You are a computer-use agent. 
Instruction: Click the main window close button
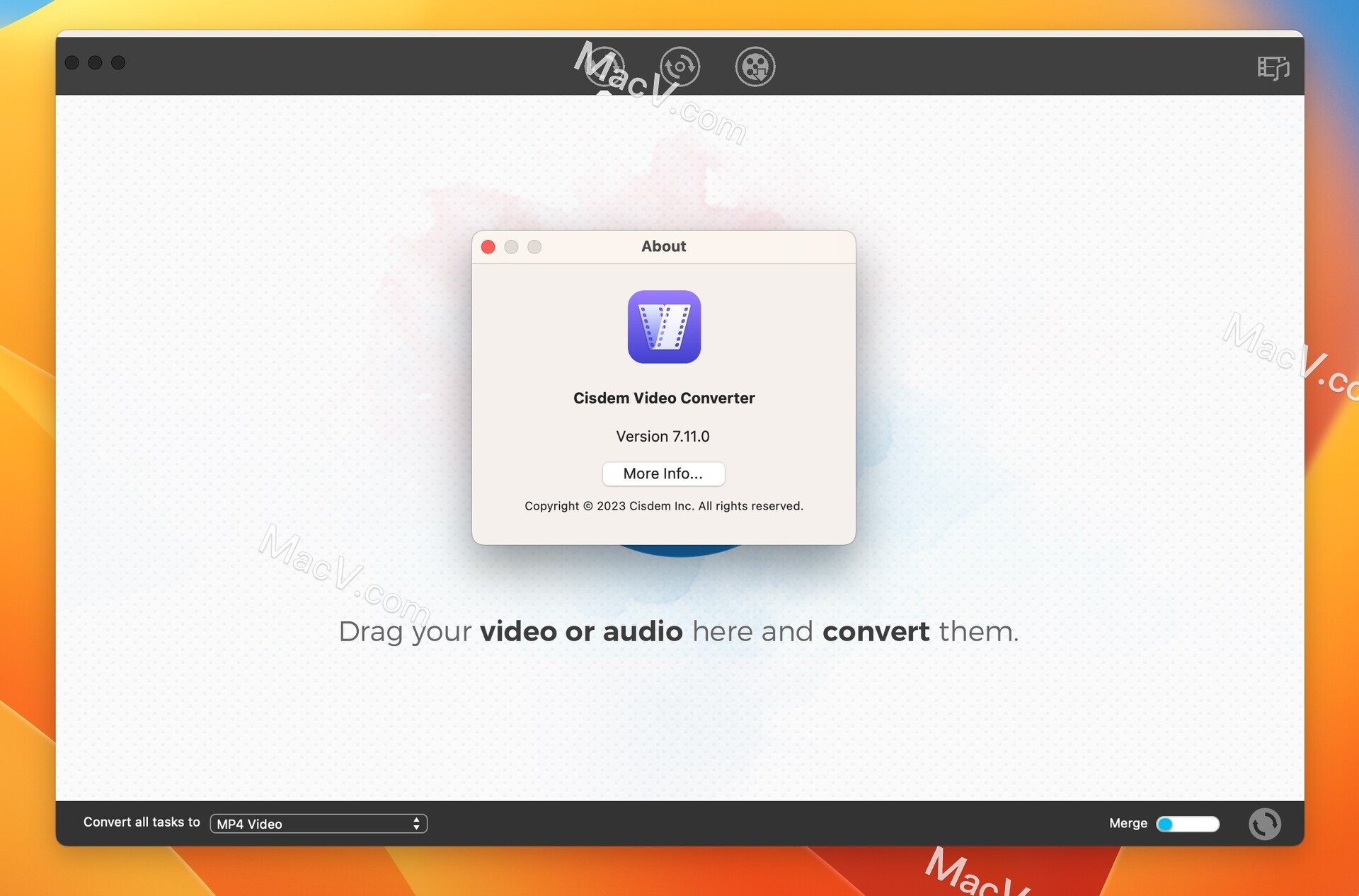point(71,62)
